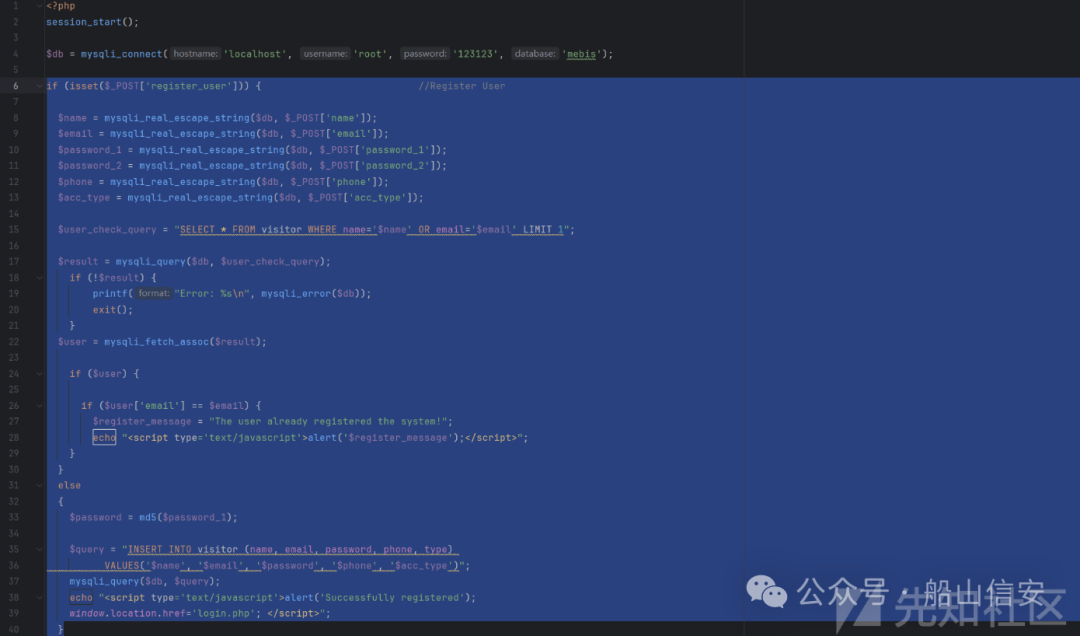Click line number 28 in the gutter
This screenshot has width=1080, height=636.
[14, 438]
